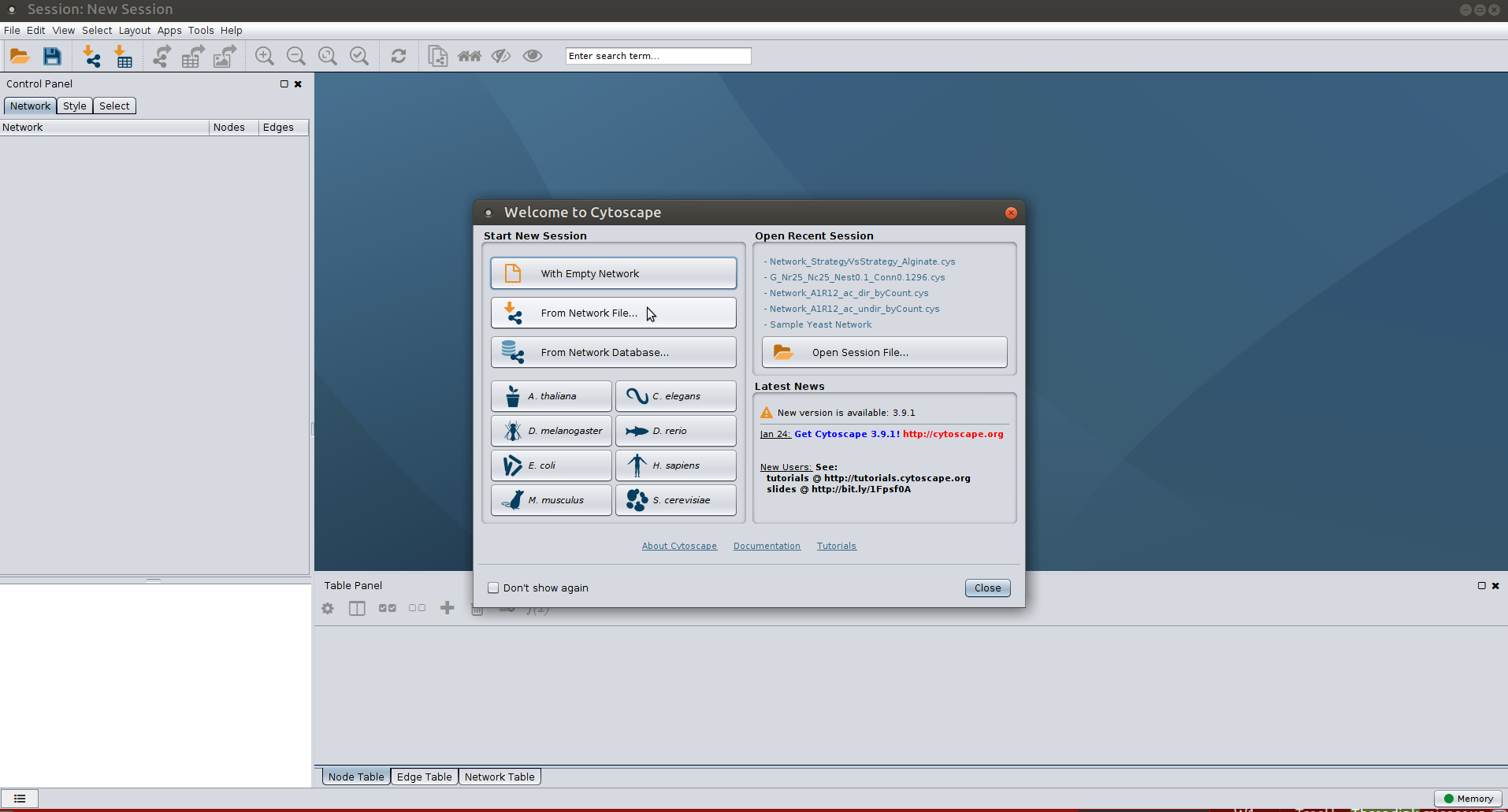Enable the Don't show again checkbox

pos(493,588)
